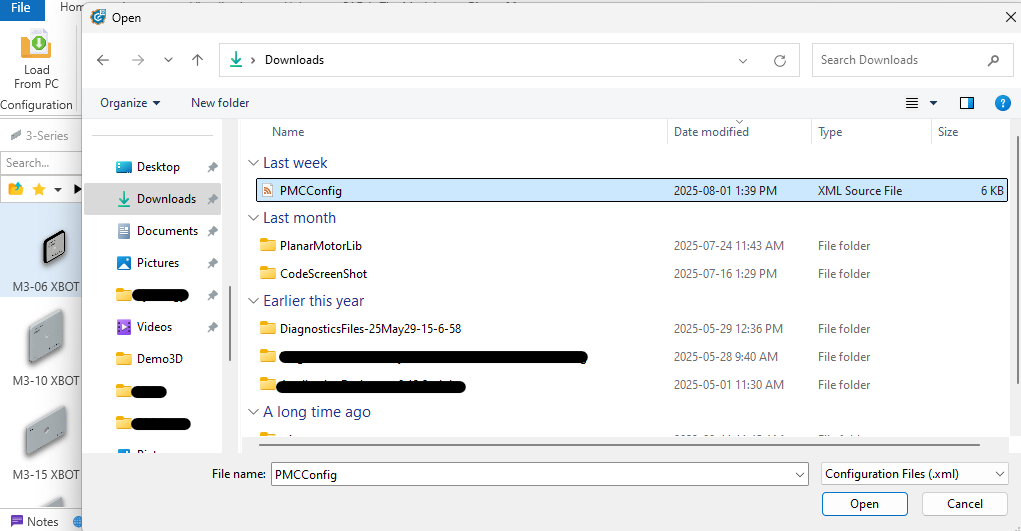Collapse the Last week group
This screenshot has width=1021, height=531.
click(x=252, y=163)
